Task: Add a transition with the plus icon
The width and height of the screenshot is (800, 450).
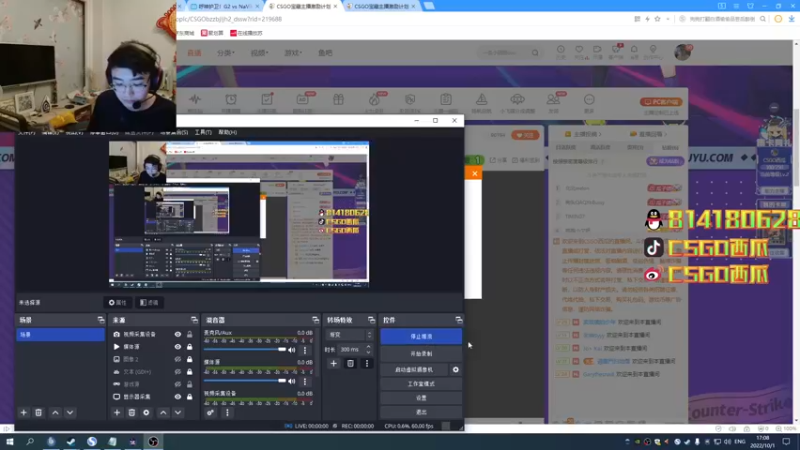Action: pyautogui.click(x=333, y=363)
